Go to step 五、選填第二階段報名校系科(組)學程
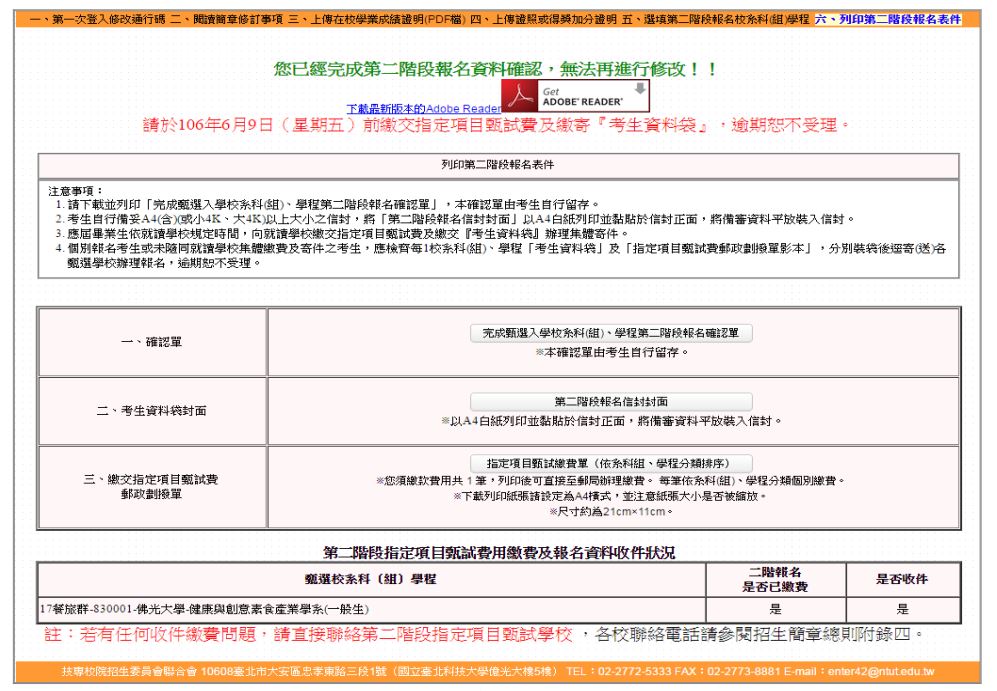 [715, 19]
